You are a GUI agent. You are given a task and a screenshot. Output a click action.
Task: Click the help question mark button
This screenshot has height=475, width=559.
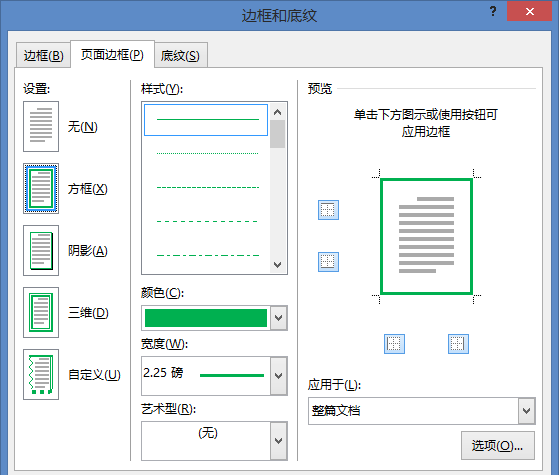493,11
